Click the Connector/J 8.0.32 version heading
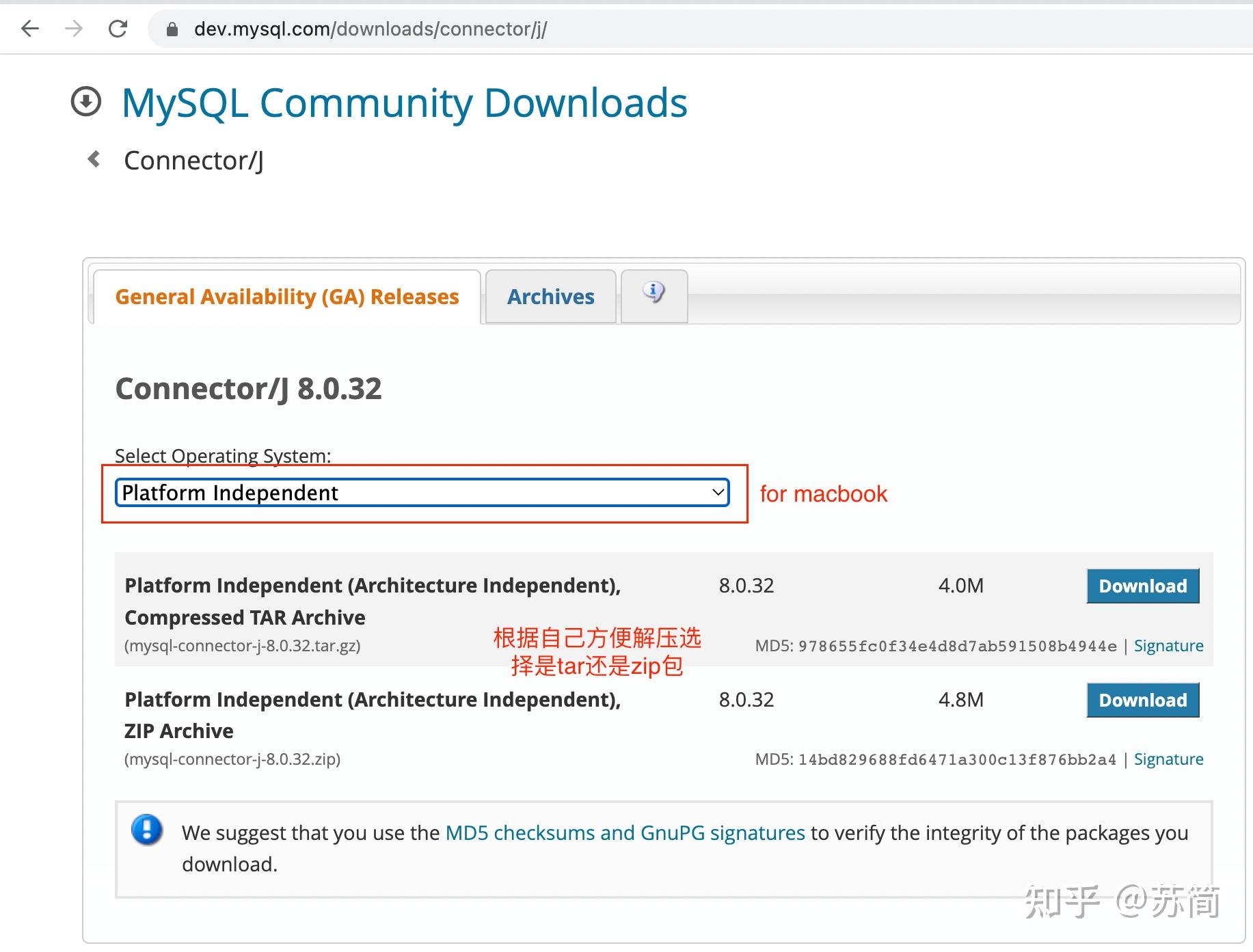The height and width of the screenshot is (952, 1253). tap(249, 389)
